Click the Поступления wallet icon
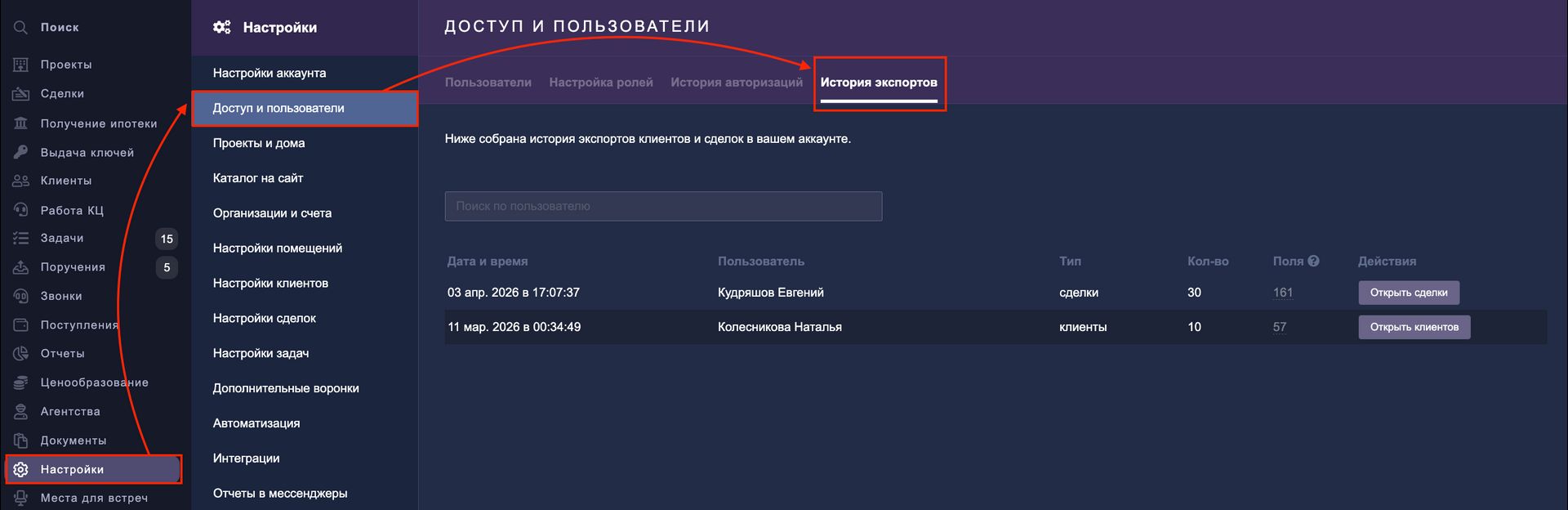Viewport: 1568px width, 510px height. 20,325
